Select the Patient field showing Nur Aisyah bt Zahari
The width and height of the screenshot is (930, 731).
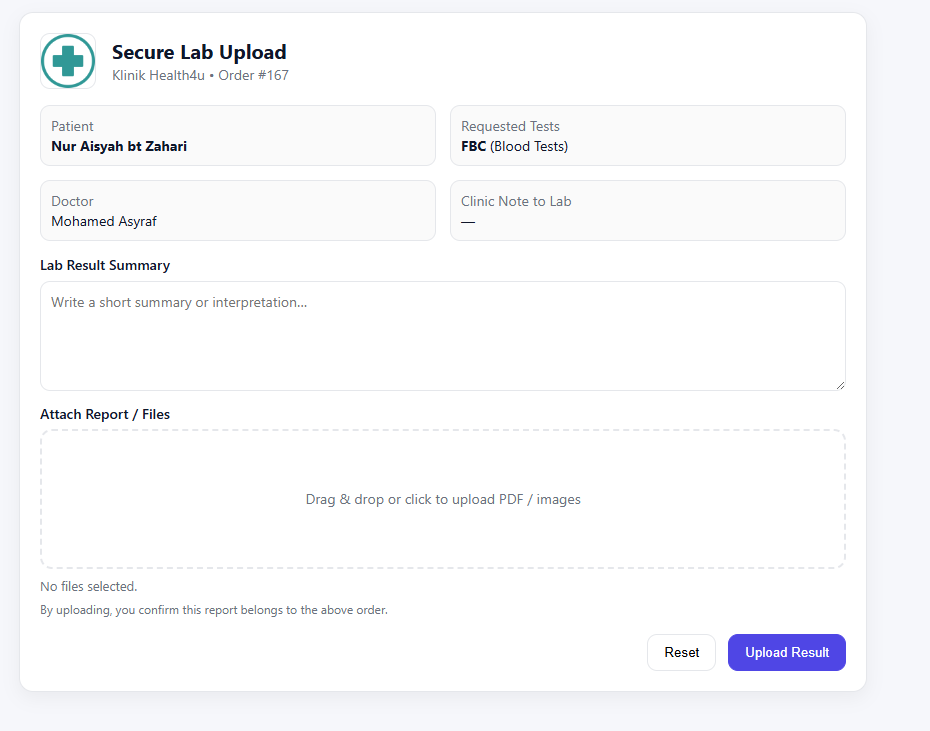(238, 135)
